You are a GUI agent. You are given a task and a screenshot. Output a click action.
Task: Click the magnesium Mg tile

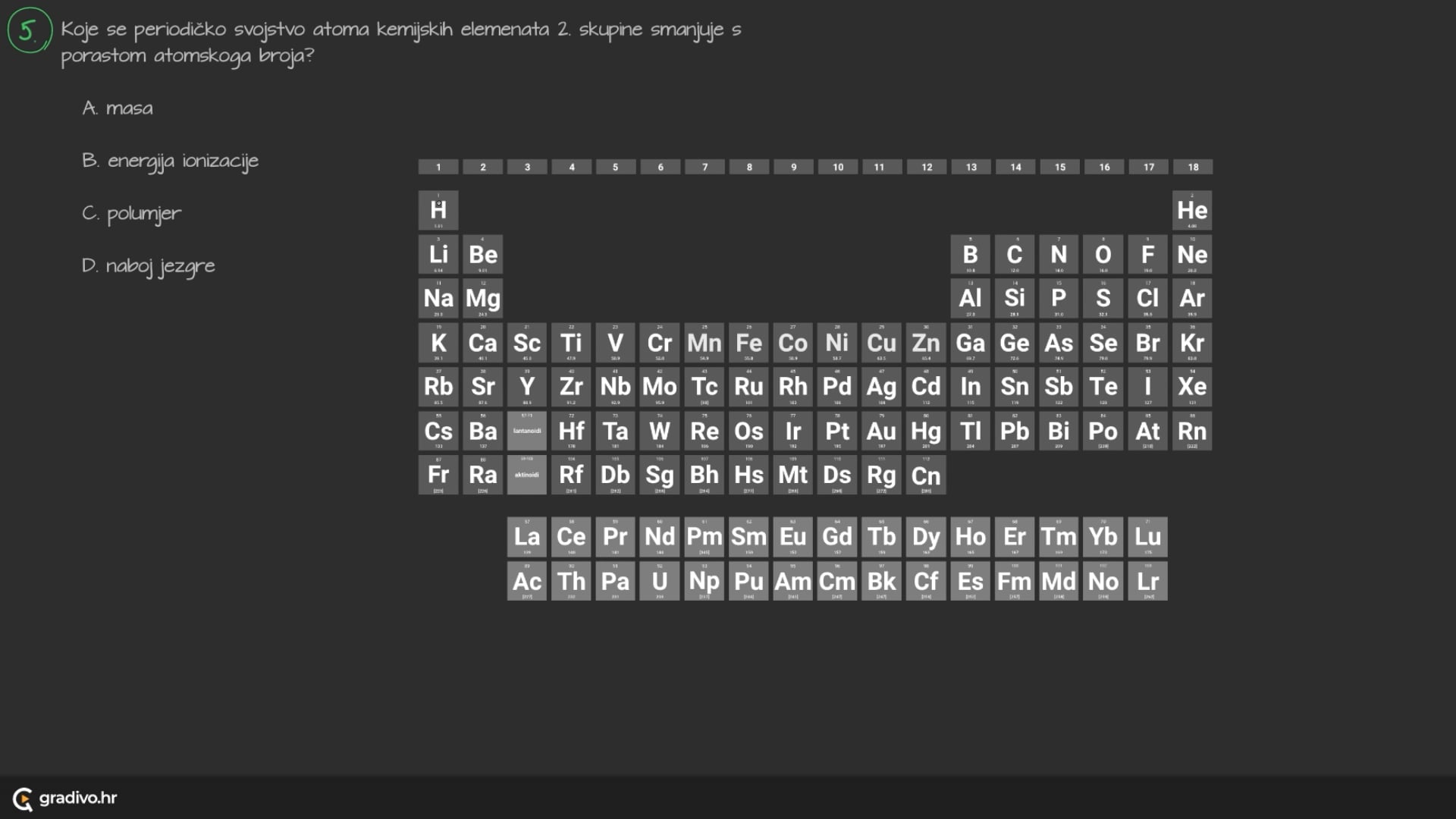pos(483,298)
